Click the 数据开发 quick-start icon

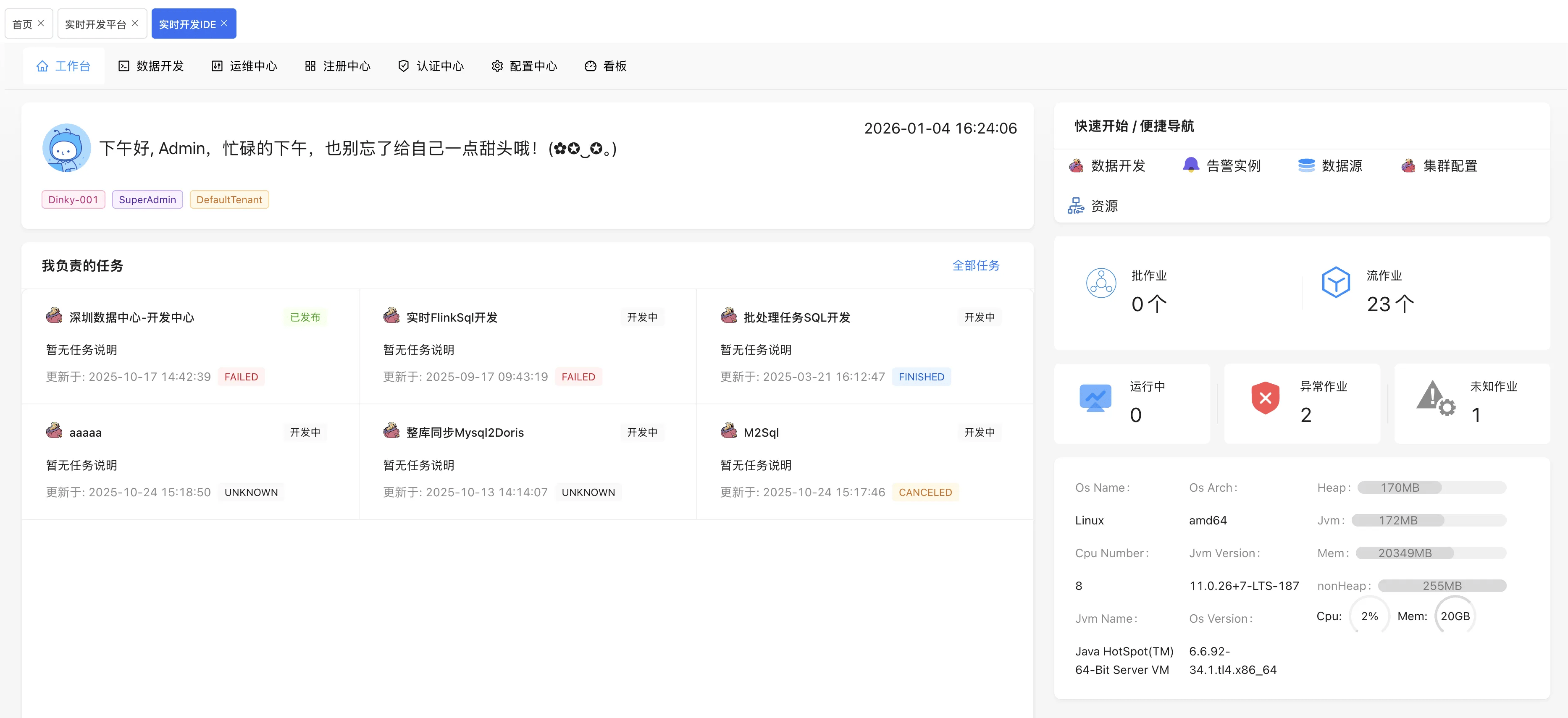click(1076, 165)
